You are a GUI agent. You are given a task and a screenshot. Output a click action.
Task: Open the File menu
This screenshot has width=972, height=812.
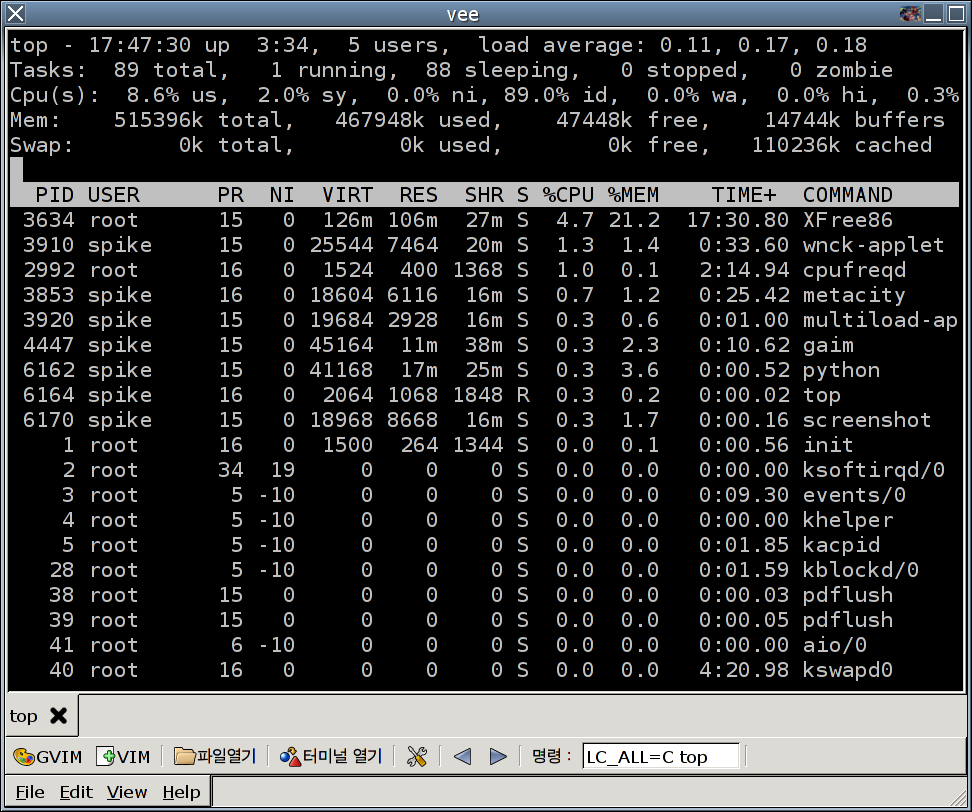(x=30, y=792)
